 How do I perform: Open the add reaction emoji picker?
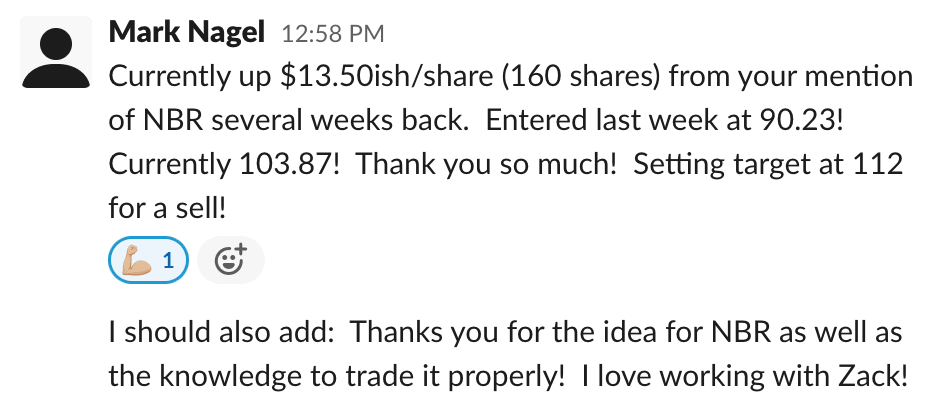(231, 262)
